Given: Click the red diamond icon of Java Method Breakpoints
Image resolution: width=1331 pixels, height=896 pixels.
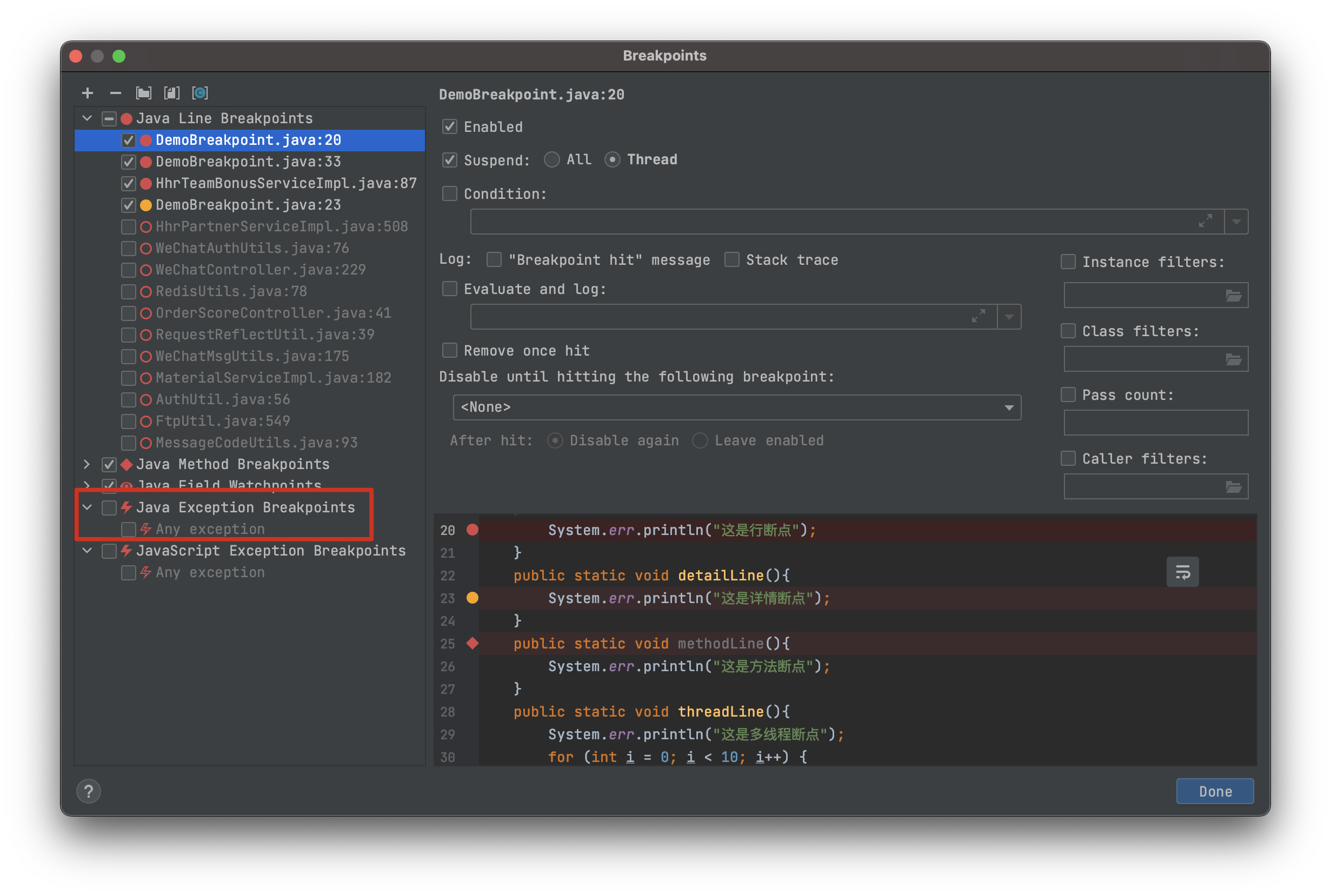Looking at the screenshot, I should [x=127, y=464].
